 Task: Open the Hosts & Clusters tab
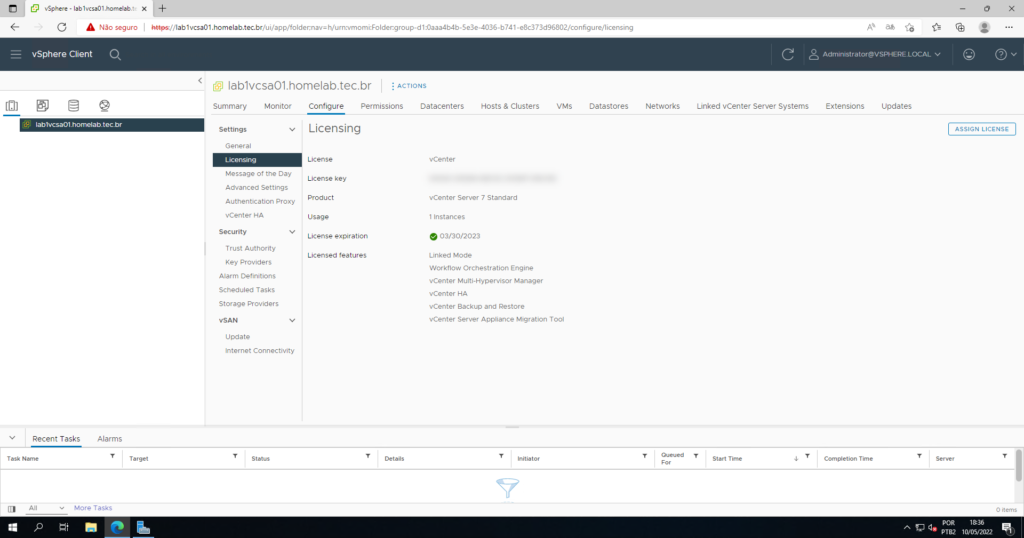point(510,106)
